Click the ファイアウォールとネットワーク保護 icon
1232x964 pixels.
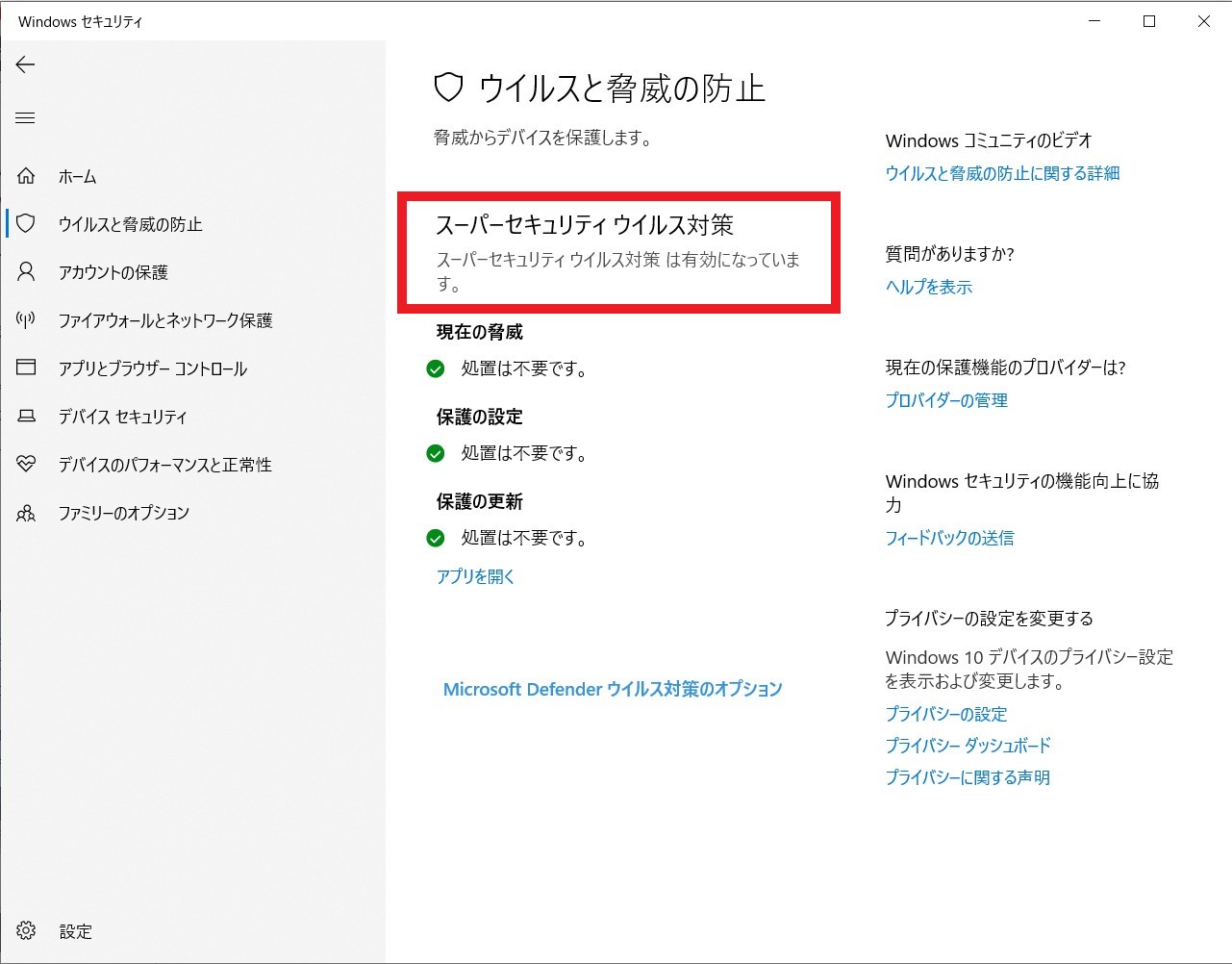pyautogui.click(x=25, y=320)
